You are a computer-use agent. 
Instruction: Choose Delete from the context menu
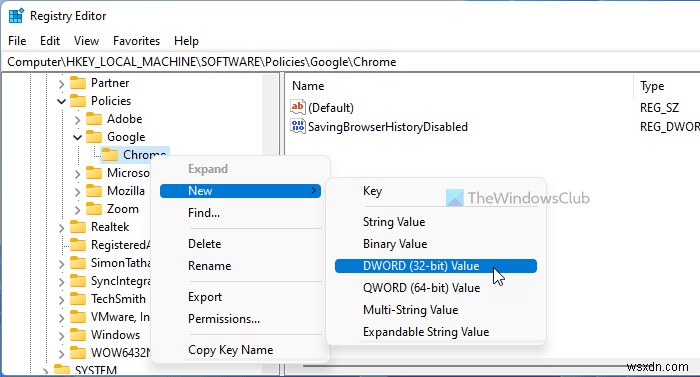pos(240,244)
